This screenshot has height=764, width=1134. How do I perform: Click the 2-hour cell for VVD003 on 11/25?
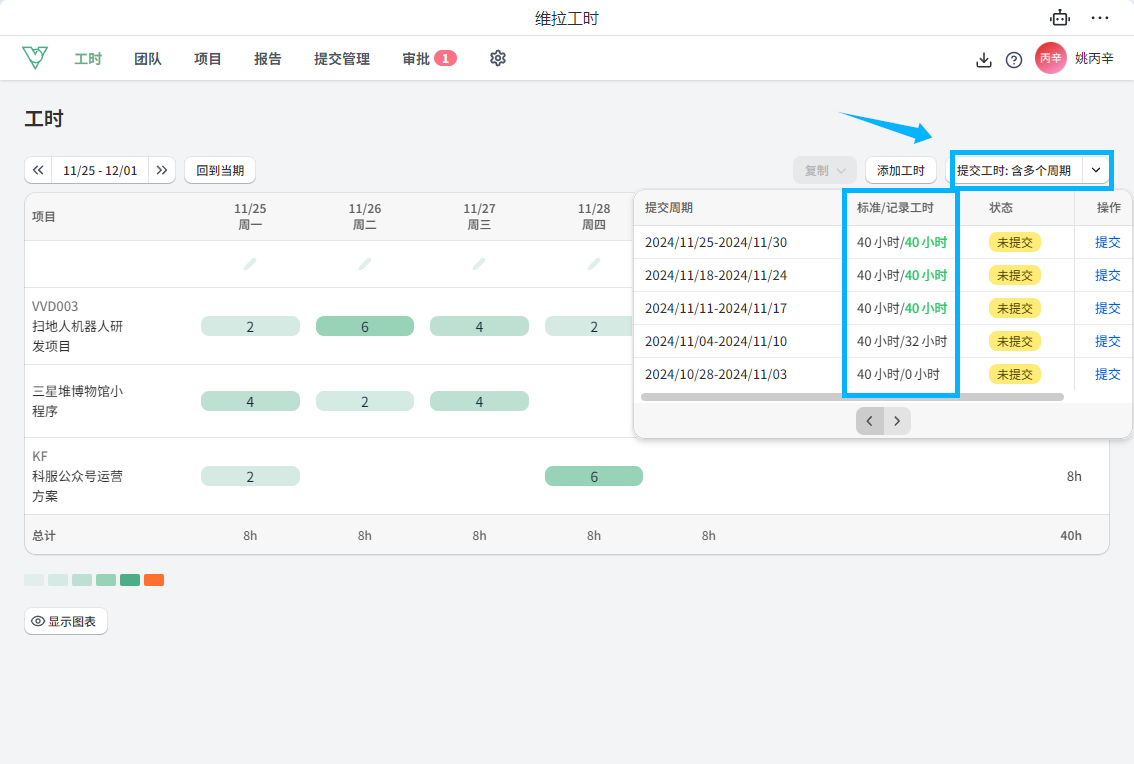(x=250, y=326)
